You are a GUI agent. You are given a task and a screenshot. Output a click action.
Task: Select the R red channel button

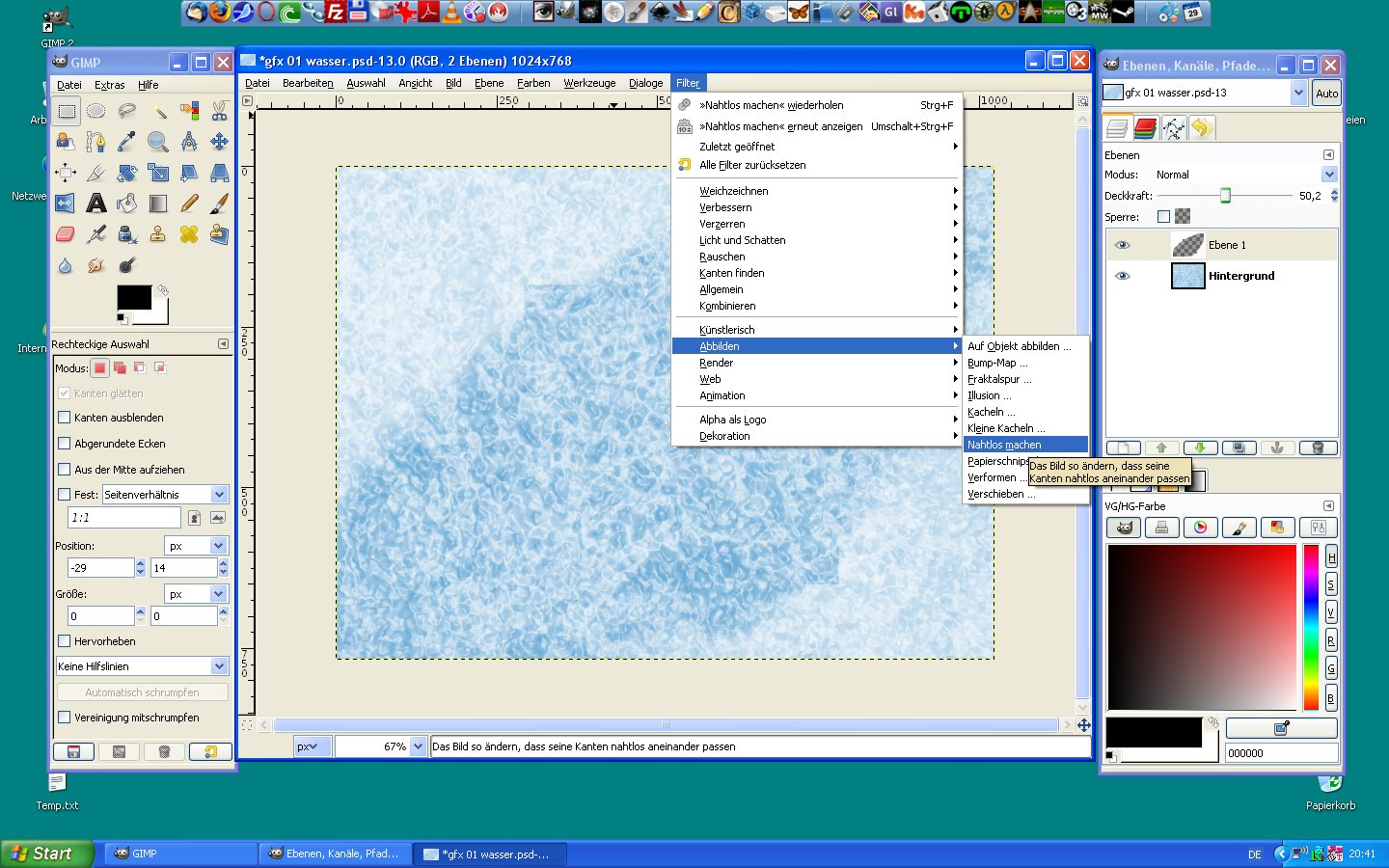[1331, 640]
